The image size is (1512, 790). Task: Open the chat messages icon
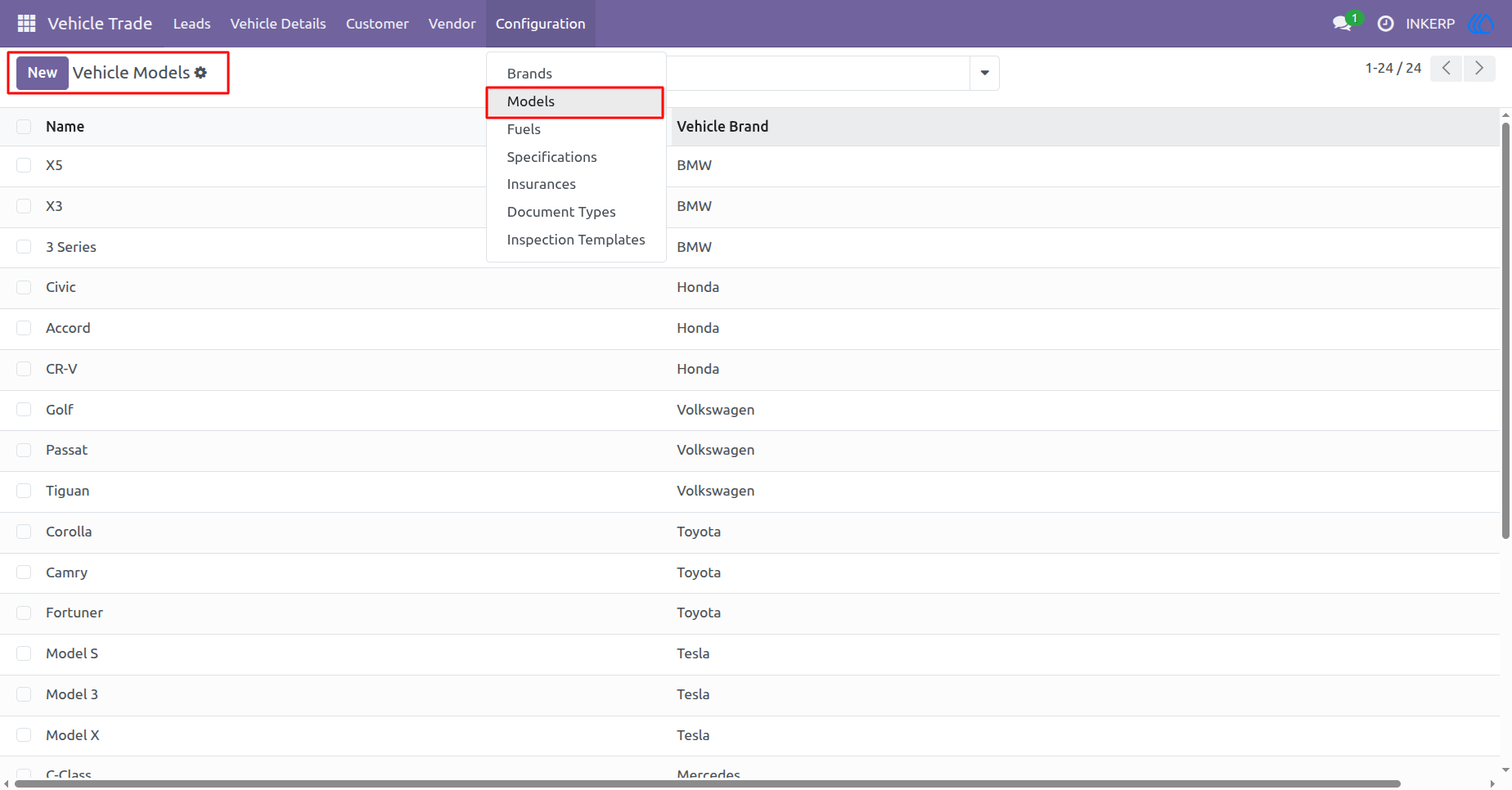coord(1342,24)
